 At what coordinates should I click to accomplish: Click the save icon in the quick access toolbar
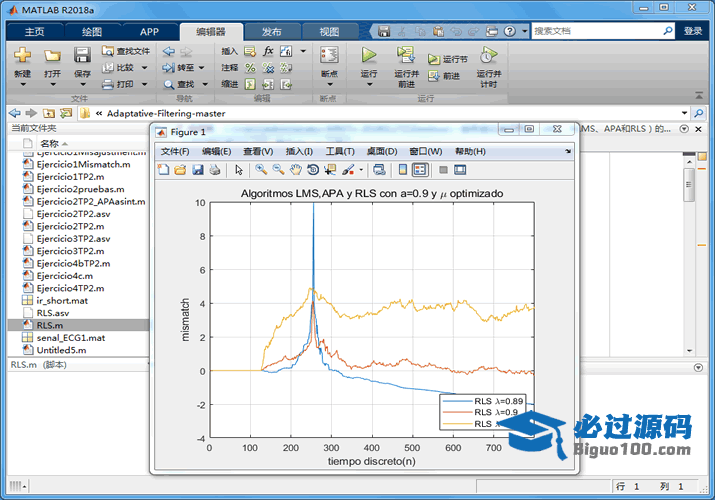click(384, 31)
